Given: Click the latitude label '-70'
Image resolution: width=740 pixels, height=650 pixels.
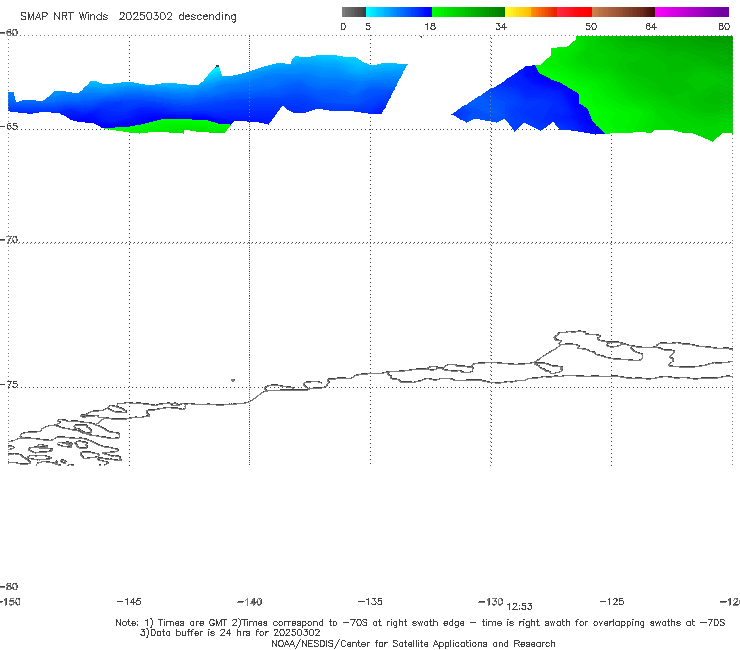Looking at the screenshot, I should tap(9, 240).
